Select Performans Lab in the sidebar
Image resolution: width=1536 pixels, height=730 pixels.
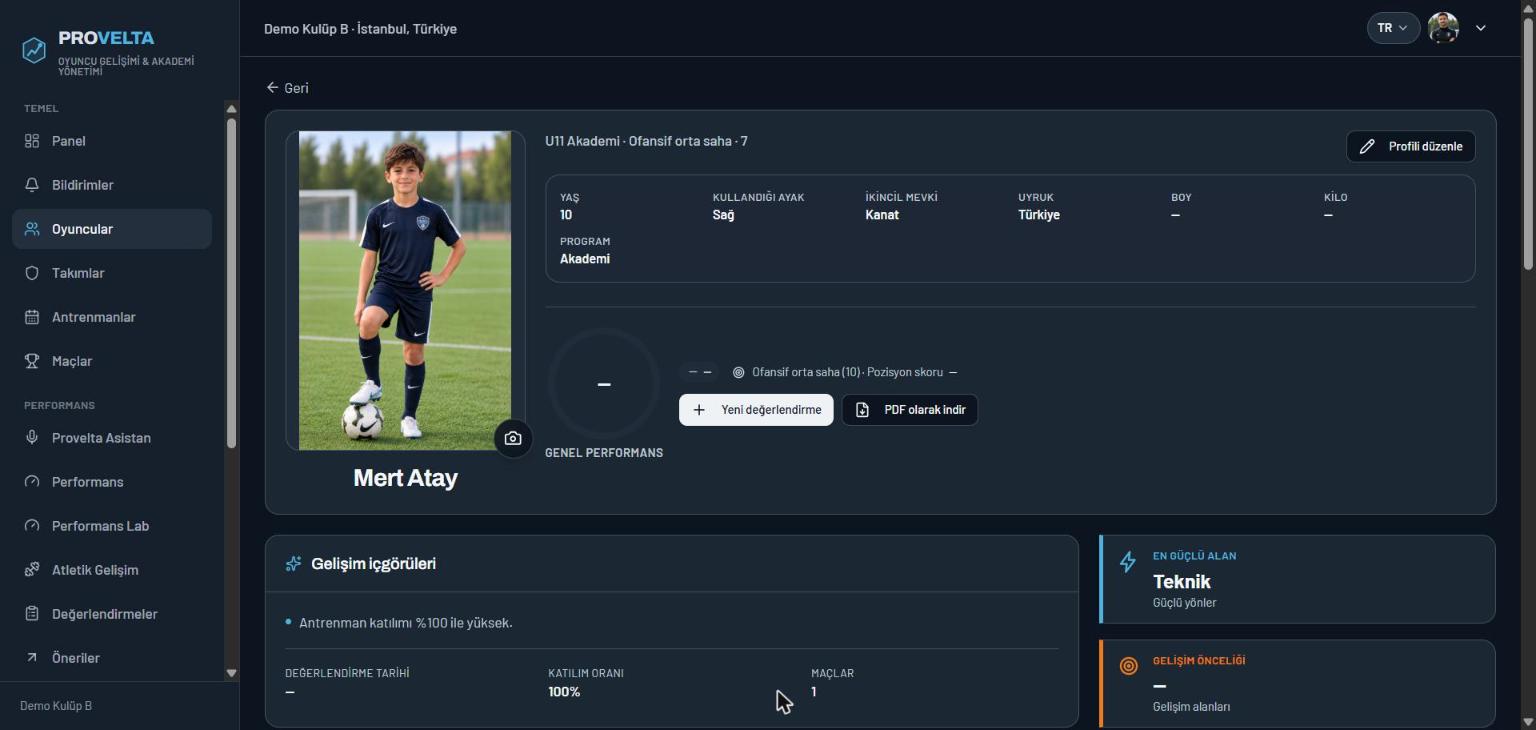pyautogui.click(x=112, y=526)
